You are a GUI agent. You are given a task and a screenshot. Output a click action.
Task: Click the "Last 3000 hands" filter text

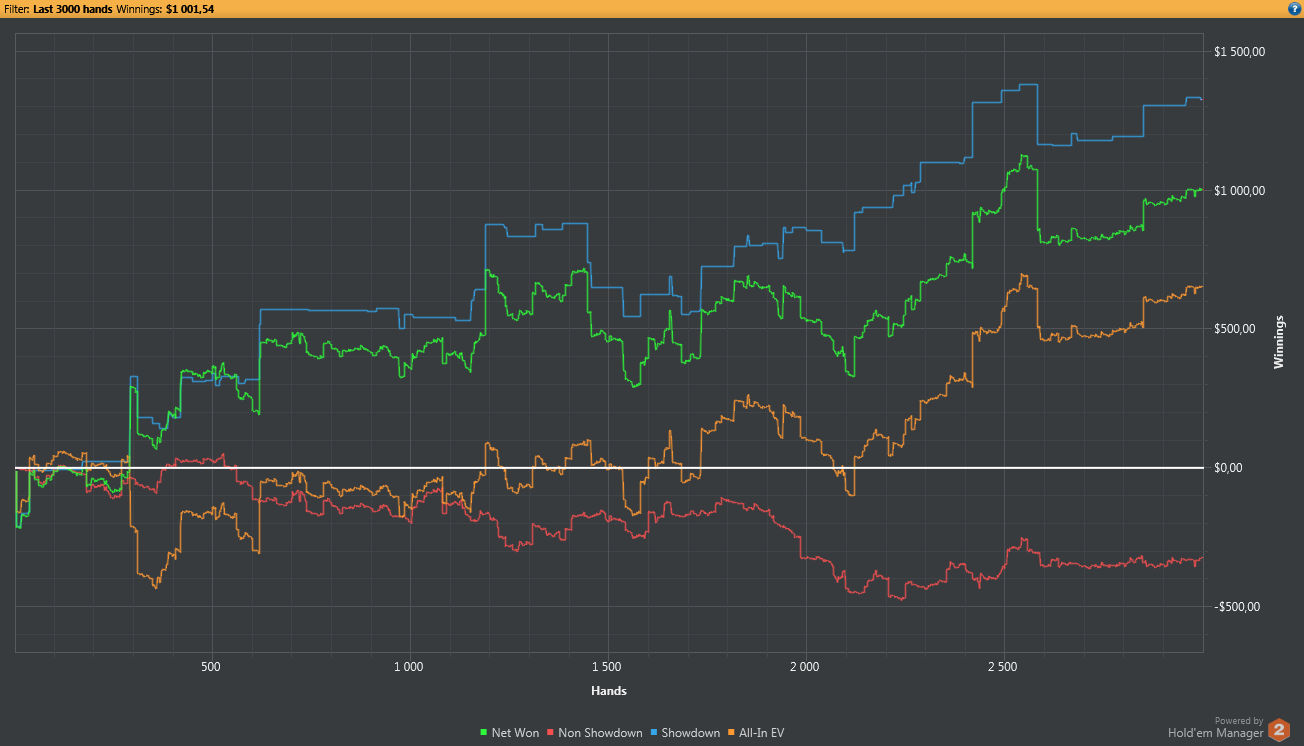tap(73, 9)
